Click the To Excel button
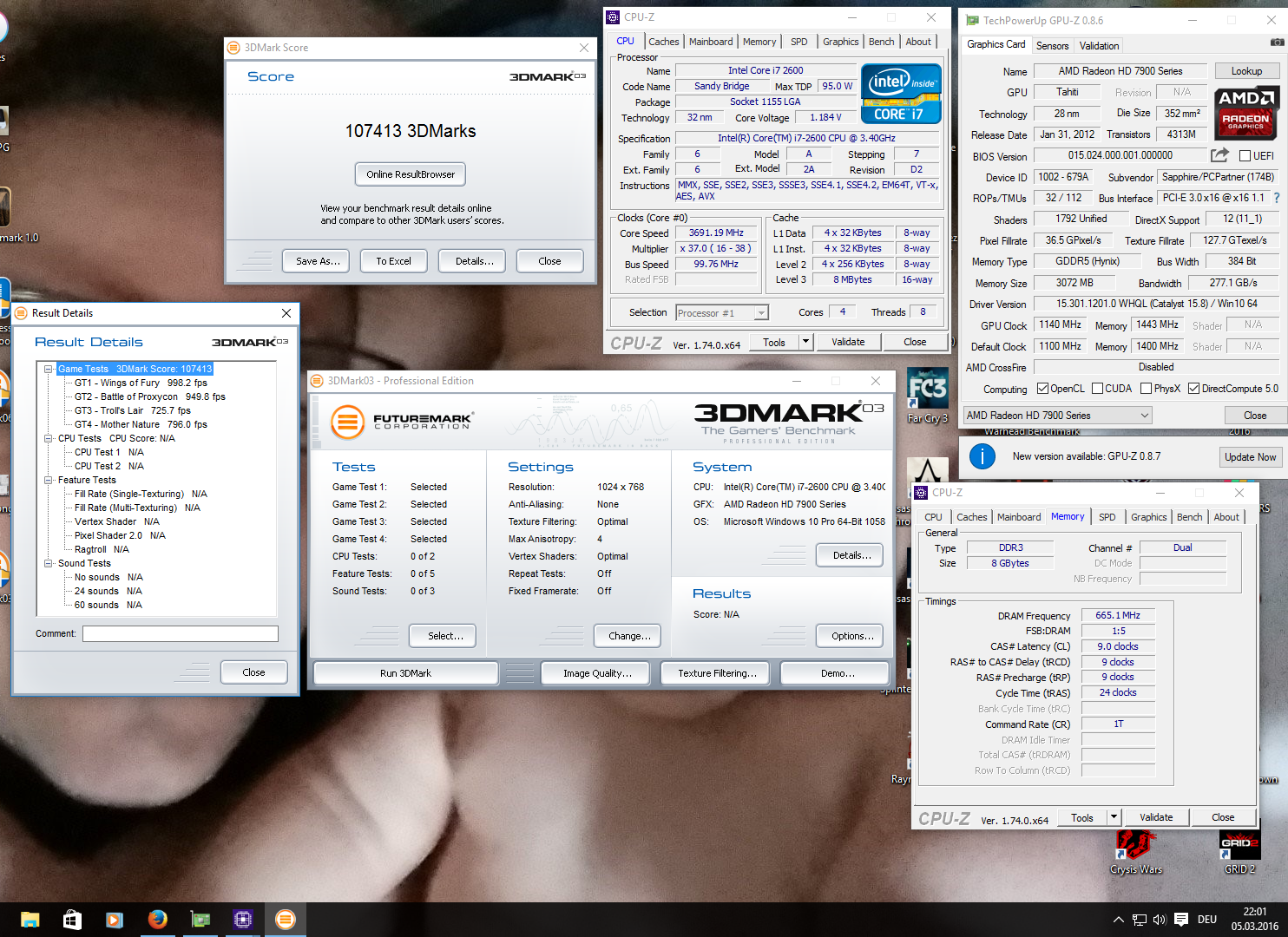This screenshot has width=1288, height=937. pos(394,261)
